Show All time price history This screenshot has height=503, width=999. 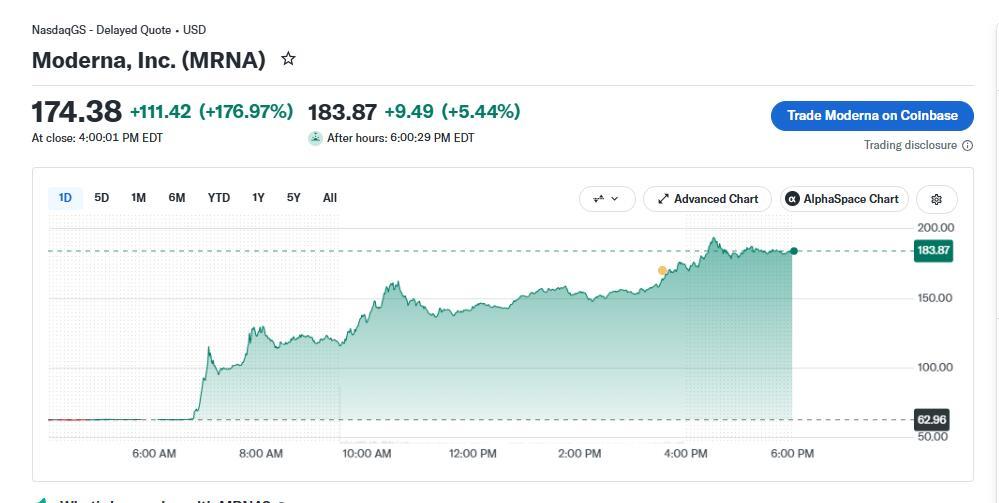[x=329, y=198]
